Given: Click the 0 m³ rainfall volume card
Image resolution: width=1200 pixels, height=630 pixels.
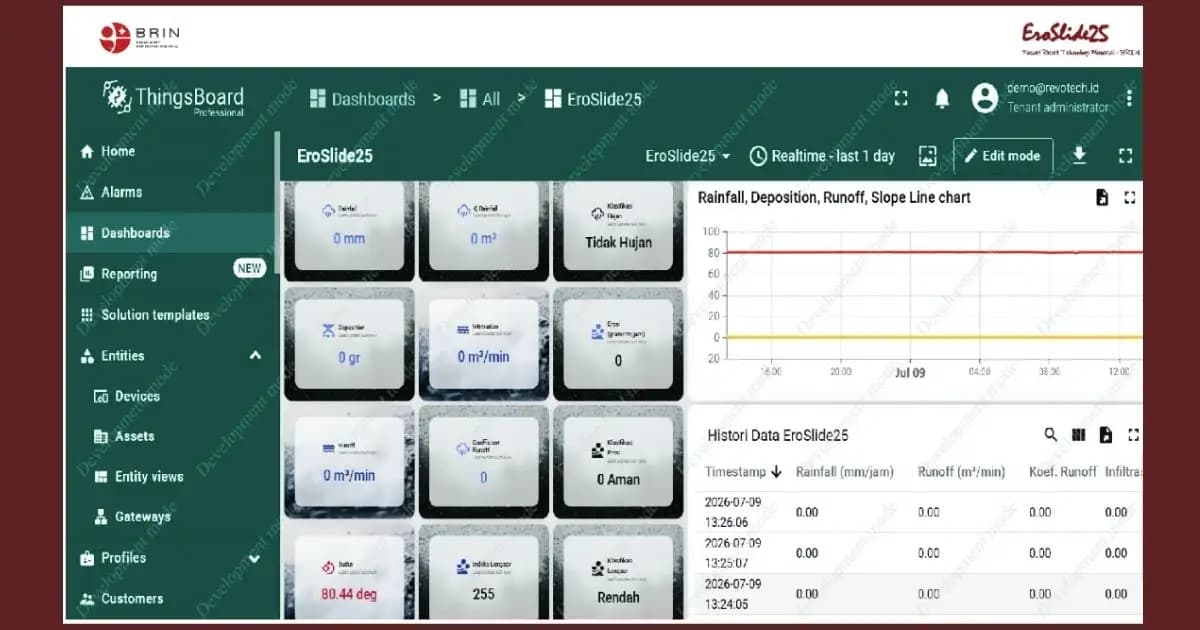Looking at the screenshot, I should tap(483, 231).
